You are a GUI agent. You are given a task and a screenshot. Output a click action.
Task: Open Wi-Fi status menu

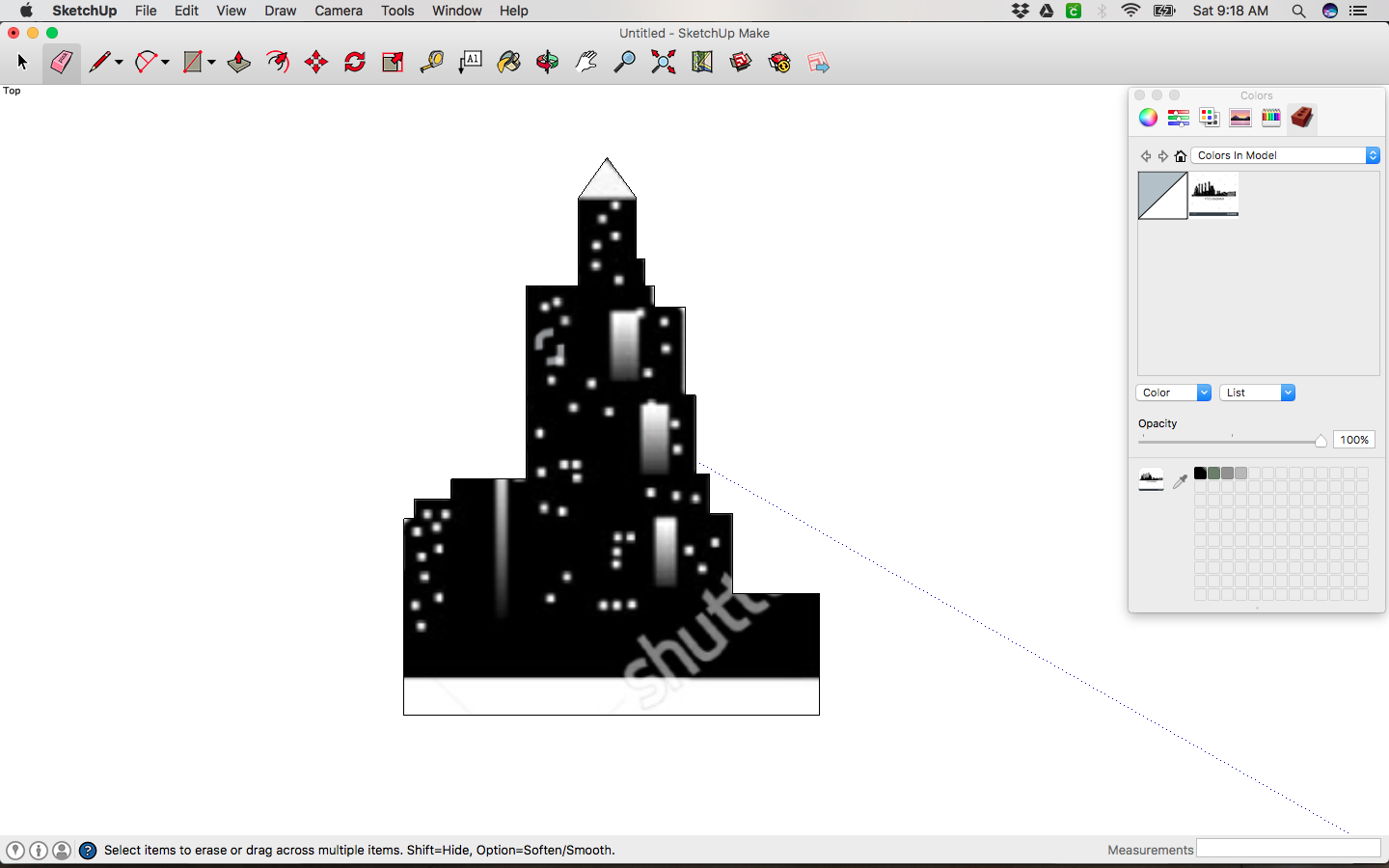pos(1130,11)
